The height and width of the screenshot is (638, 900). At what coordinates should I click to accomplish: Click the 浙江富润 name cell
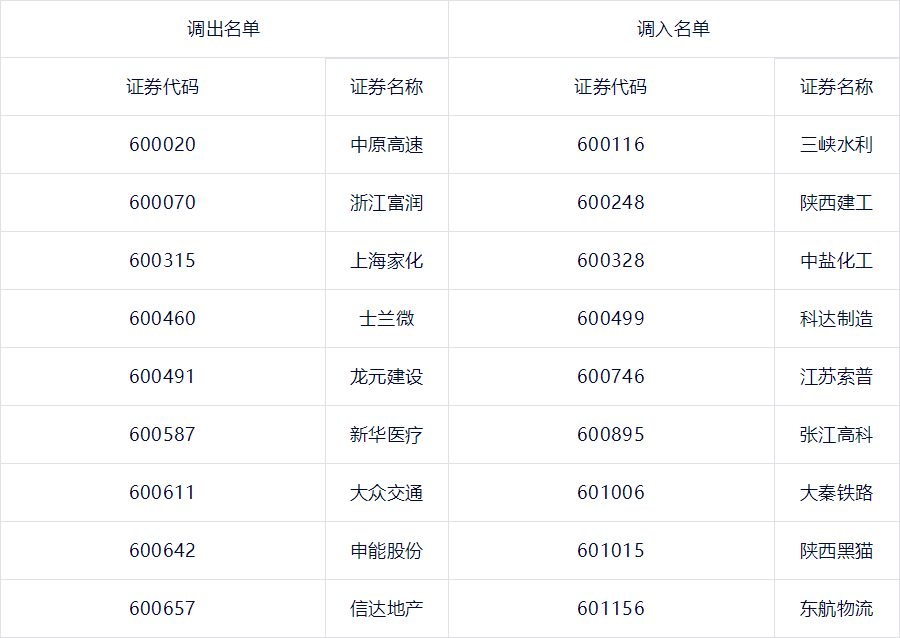tap(387, 203)
